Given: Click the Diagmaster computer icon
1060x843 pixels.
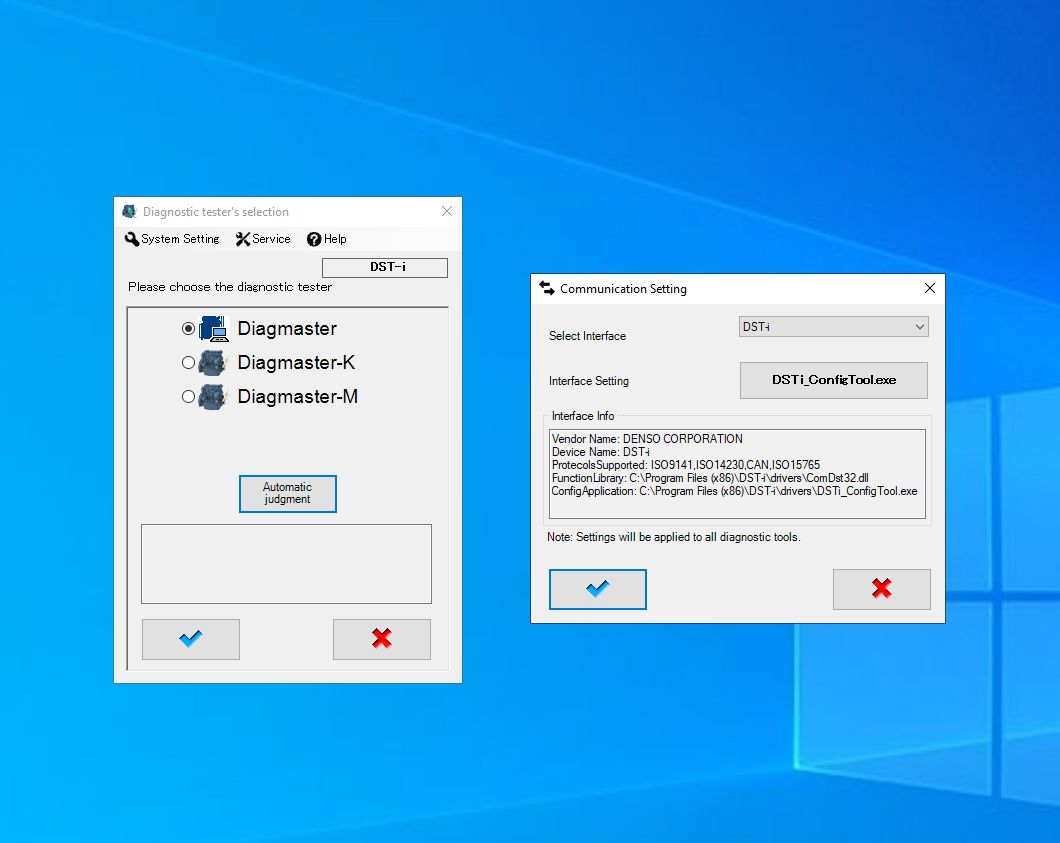Looking at the screenshot, I should [214, 329].
